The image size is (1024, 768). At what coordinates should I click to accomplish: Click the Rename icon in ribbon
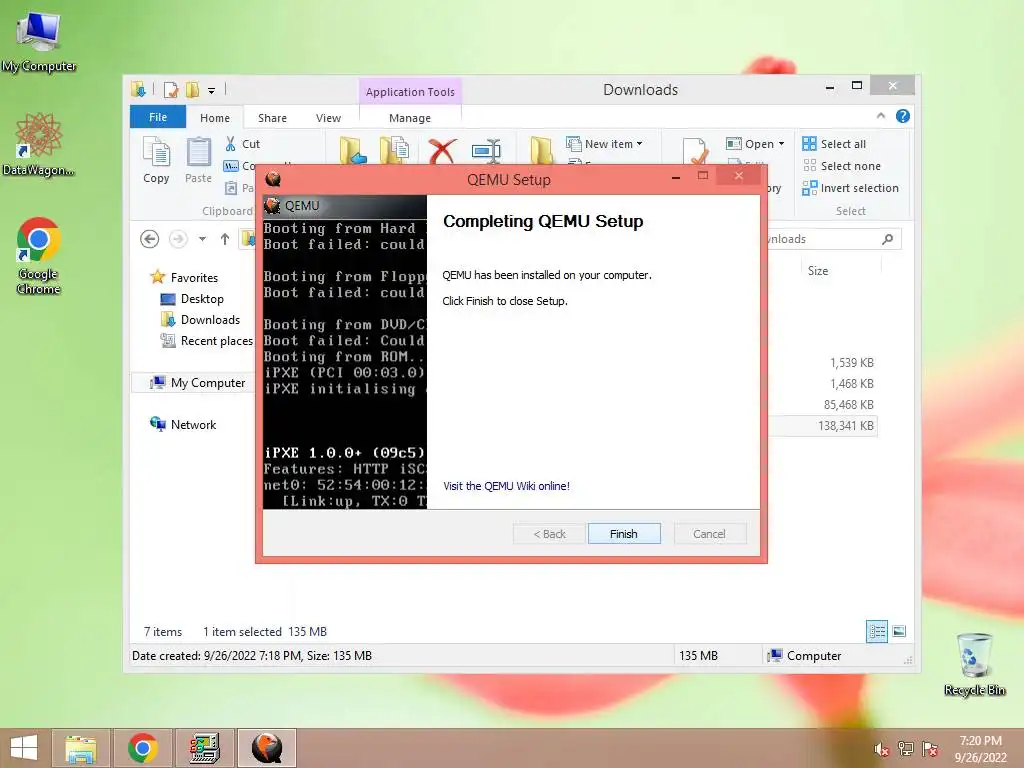point(487,150)
